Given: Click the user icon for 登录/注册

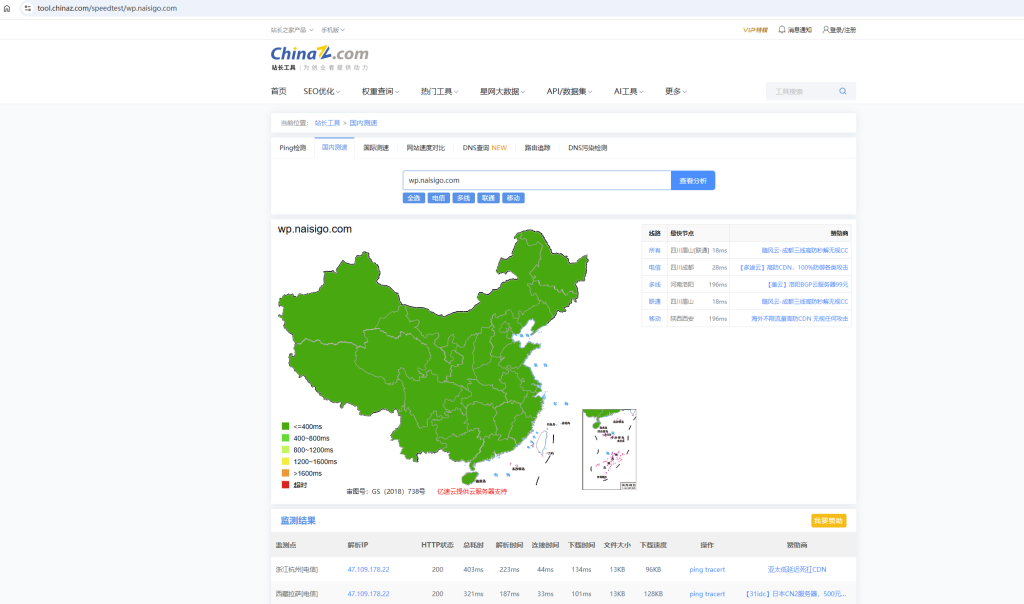Looking at the screenshot, I should [826, 30].
